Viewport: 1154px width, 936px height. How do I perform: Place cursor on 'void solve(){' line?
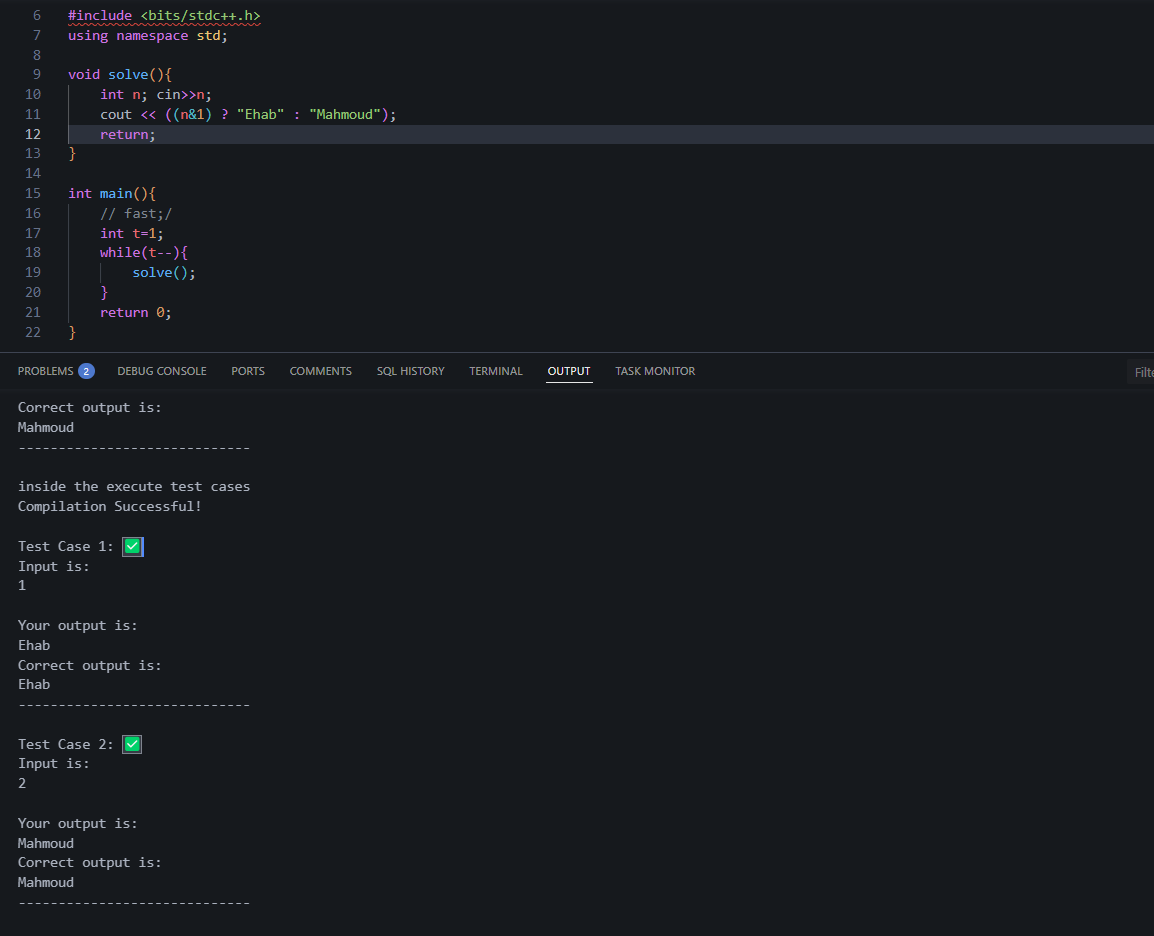click(120, 75)
